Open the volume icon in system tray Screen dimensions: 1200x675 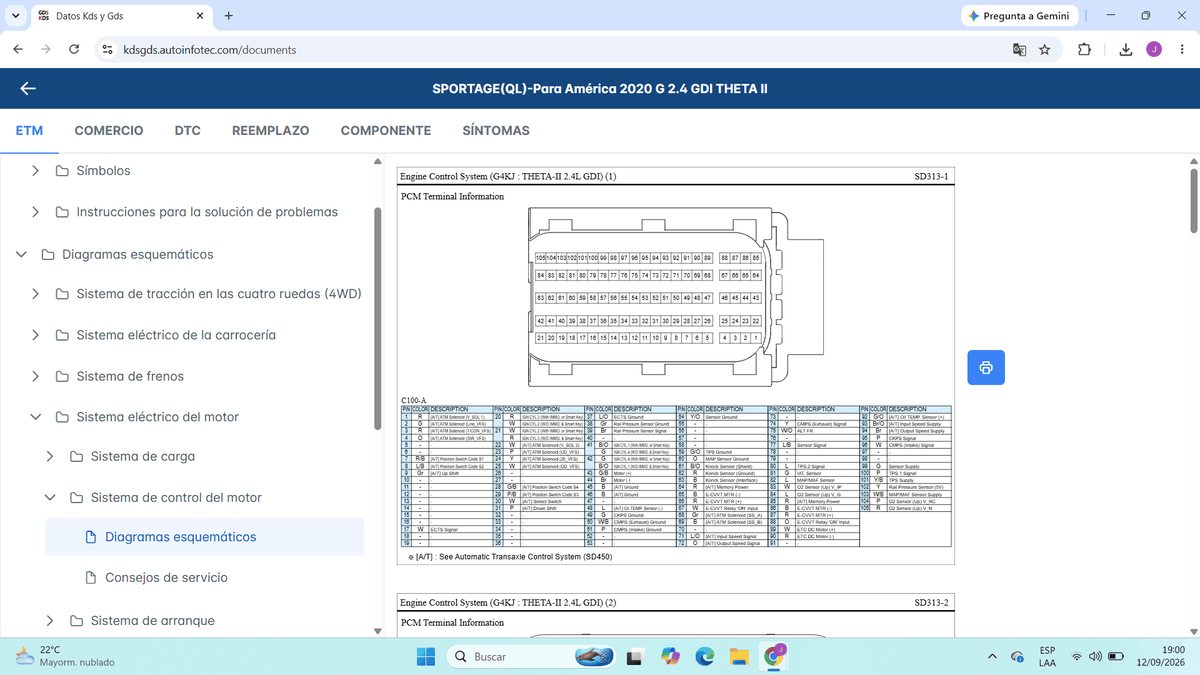click(1096, 656)
